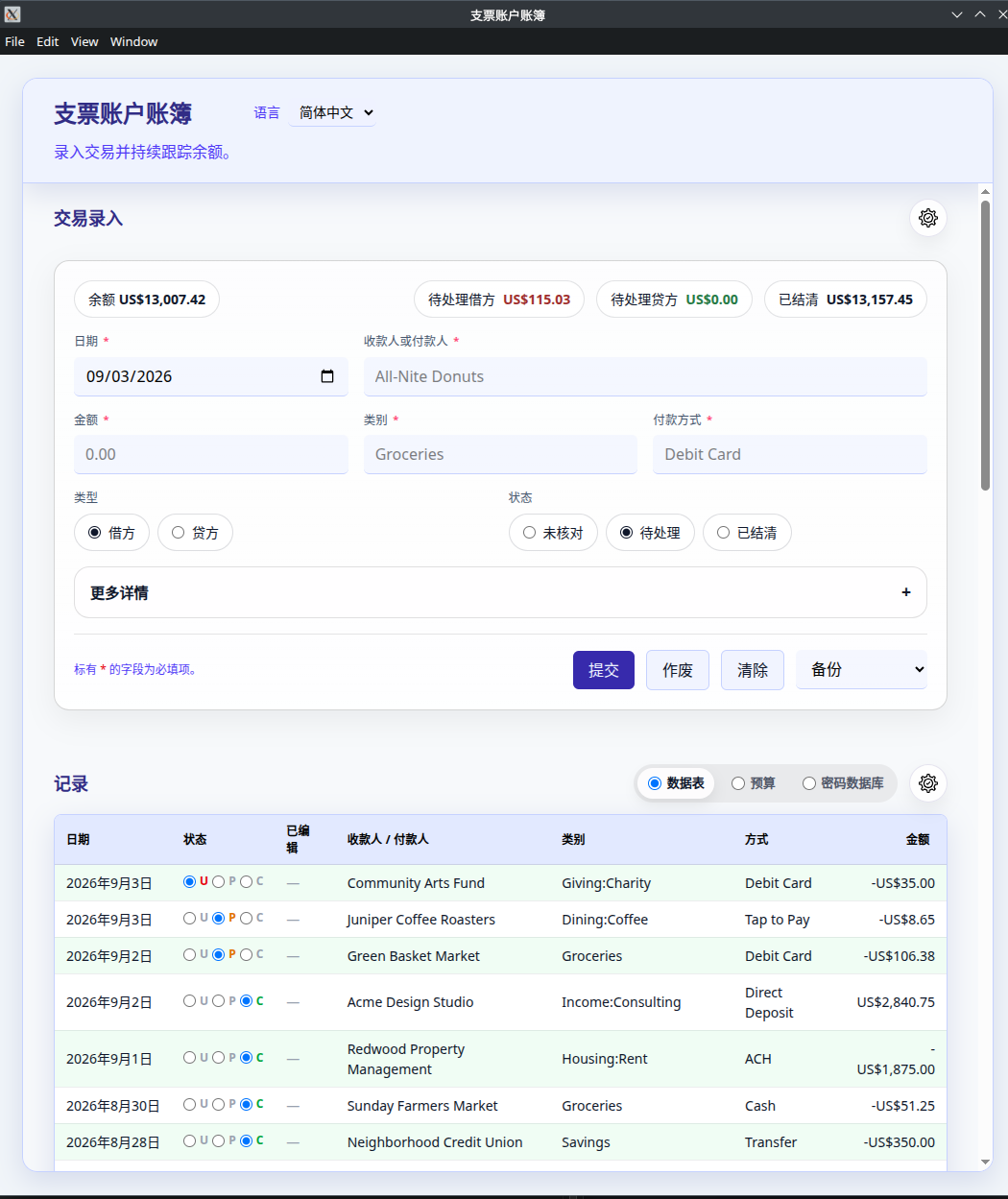1008x1199 pixels.
Task: Open the 备份 dropdown
Action: point(862,670)
